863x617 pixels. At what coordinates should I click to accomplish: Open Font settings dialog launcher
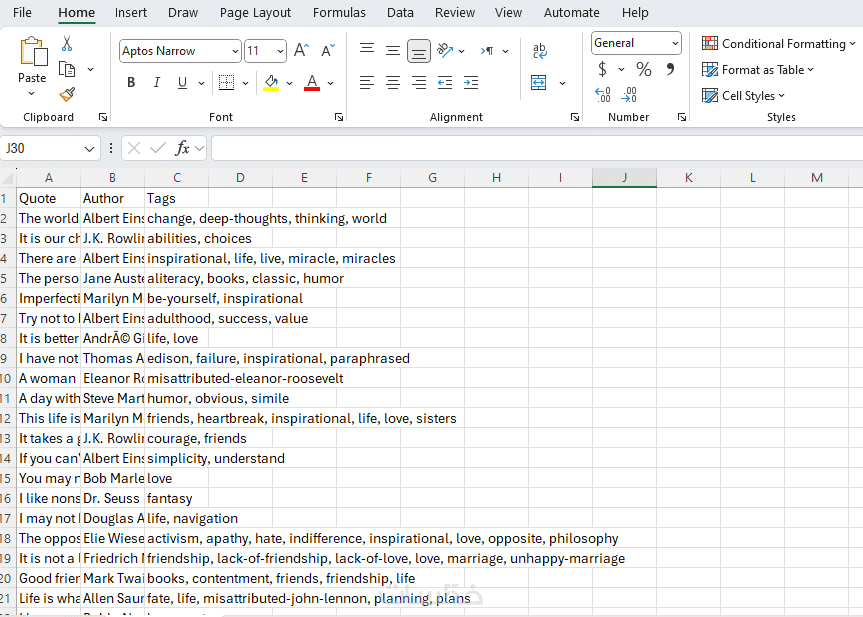click(x=339, y=117)
